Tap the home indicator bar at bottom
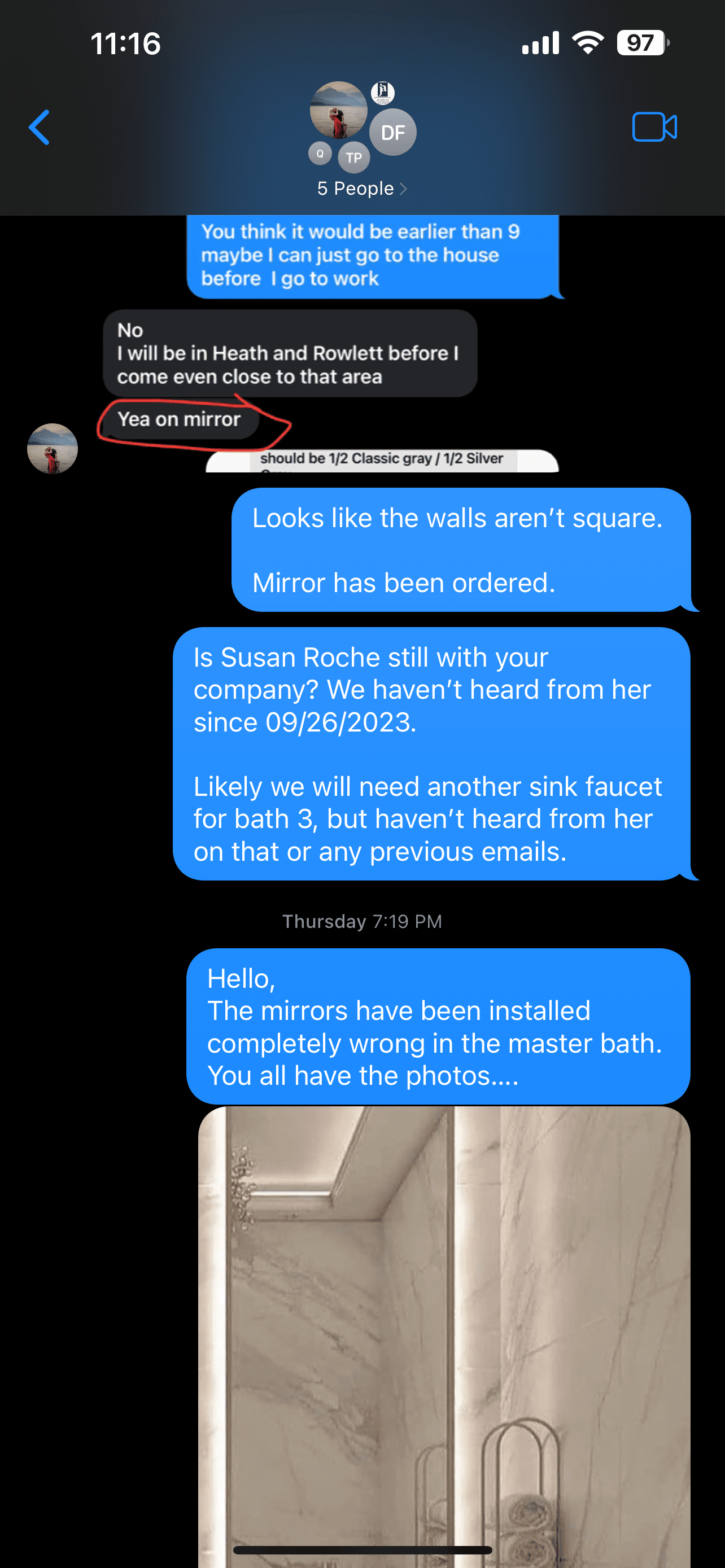Screen dimensions: 725x1568 coord(362,1550)
